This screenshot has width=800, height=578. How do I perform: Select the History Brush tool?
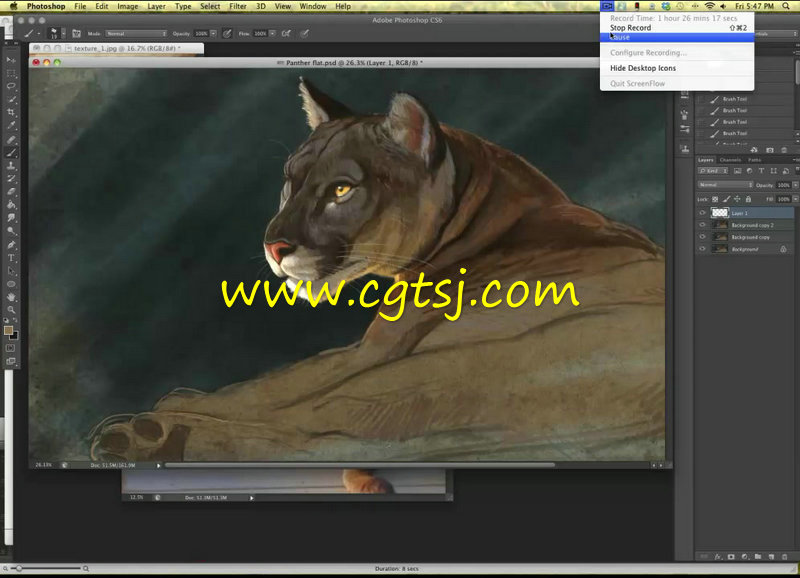click(x=11, y=179)
